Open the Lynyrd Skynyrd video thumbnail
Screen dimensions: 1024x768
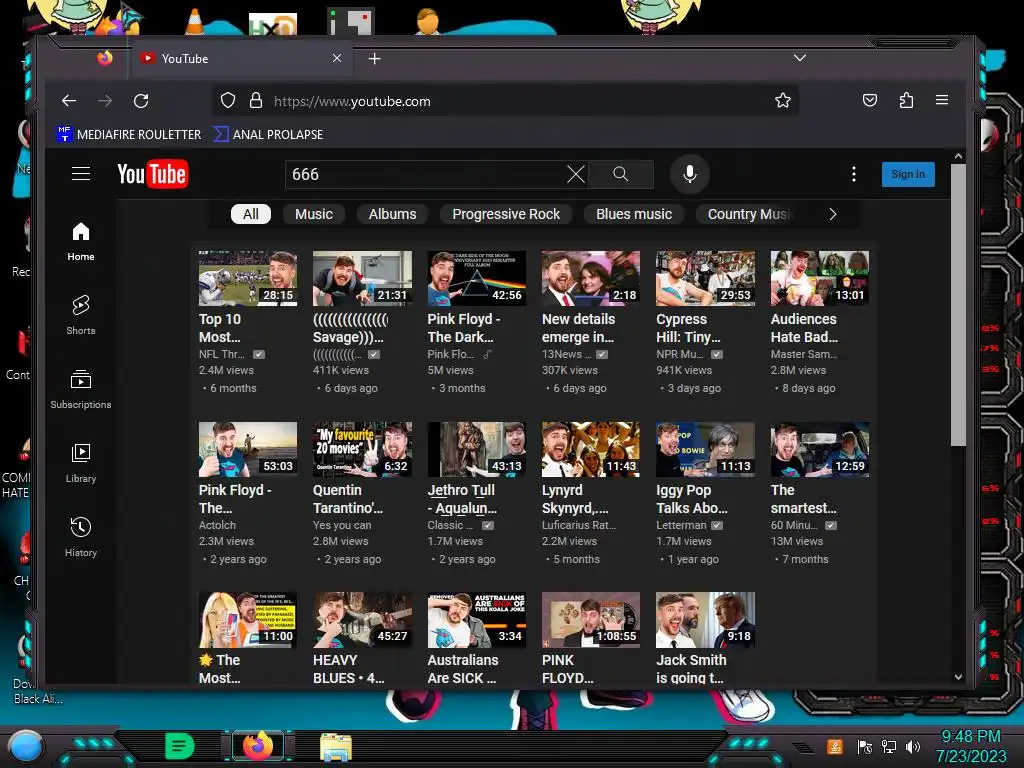click(591, 449)
